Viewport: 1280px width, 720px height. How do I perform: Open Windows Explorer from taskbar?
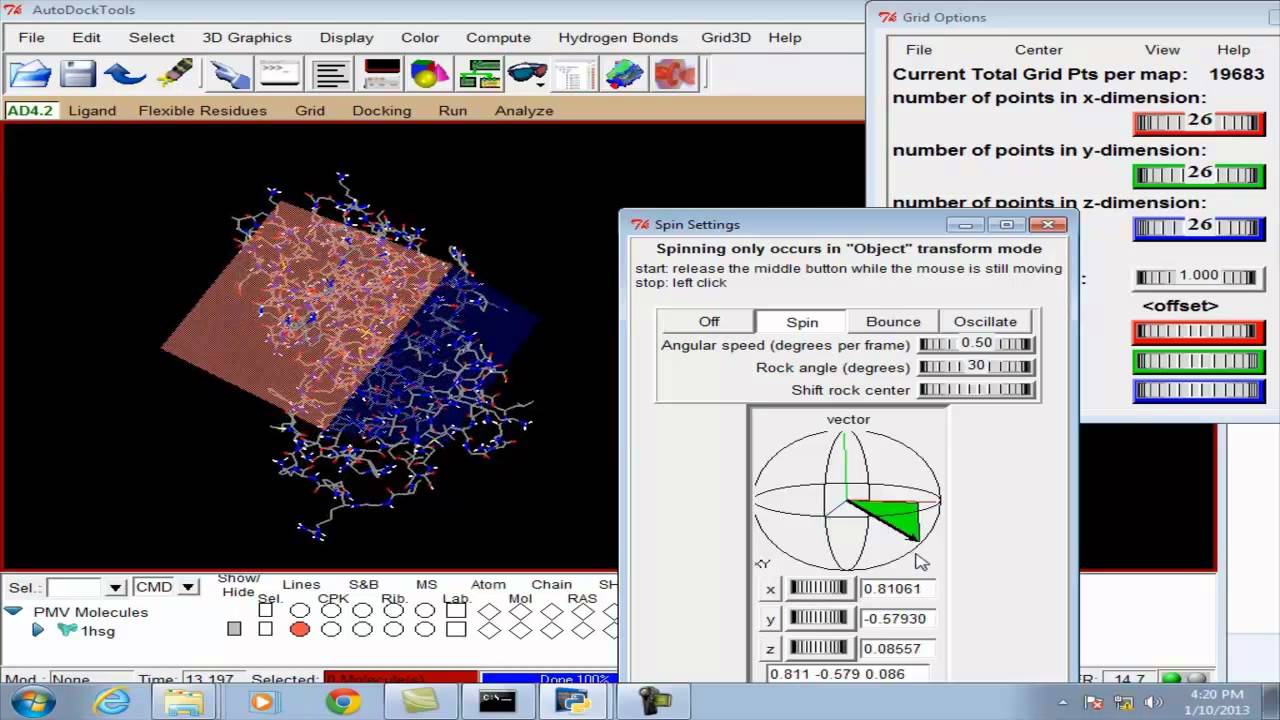pyautogui.click(x=184, y=702)
